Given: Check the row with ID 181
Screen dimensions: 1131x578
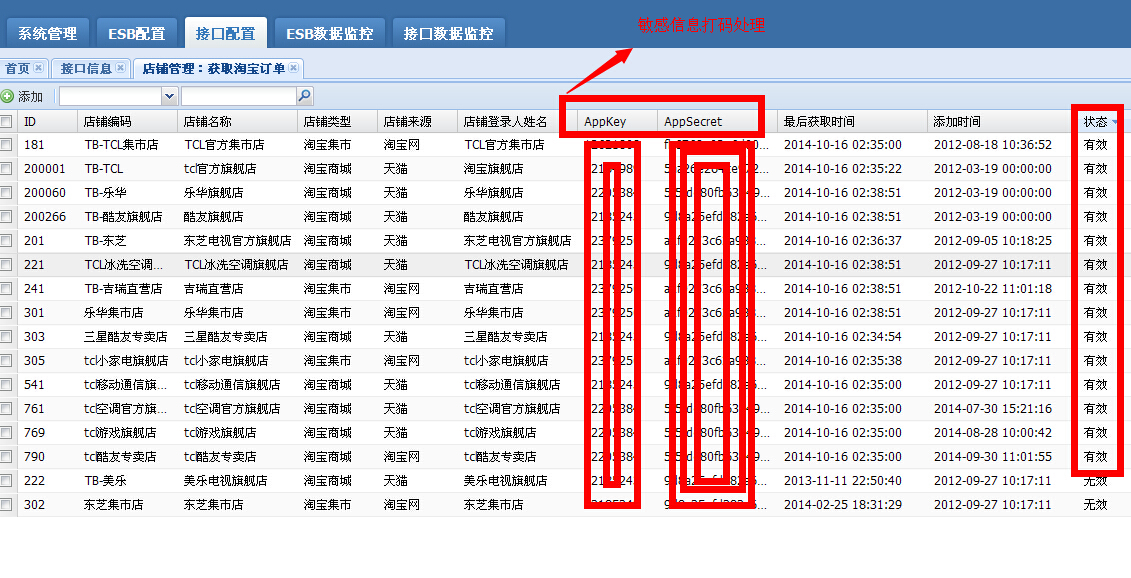Looking at the screenshot, I should (6, 144).
